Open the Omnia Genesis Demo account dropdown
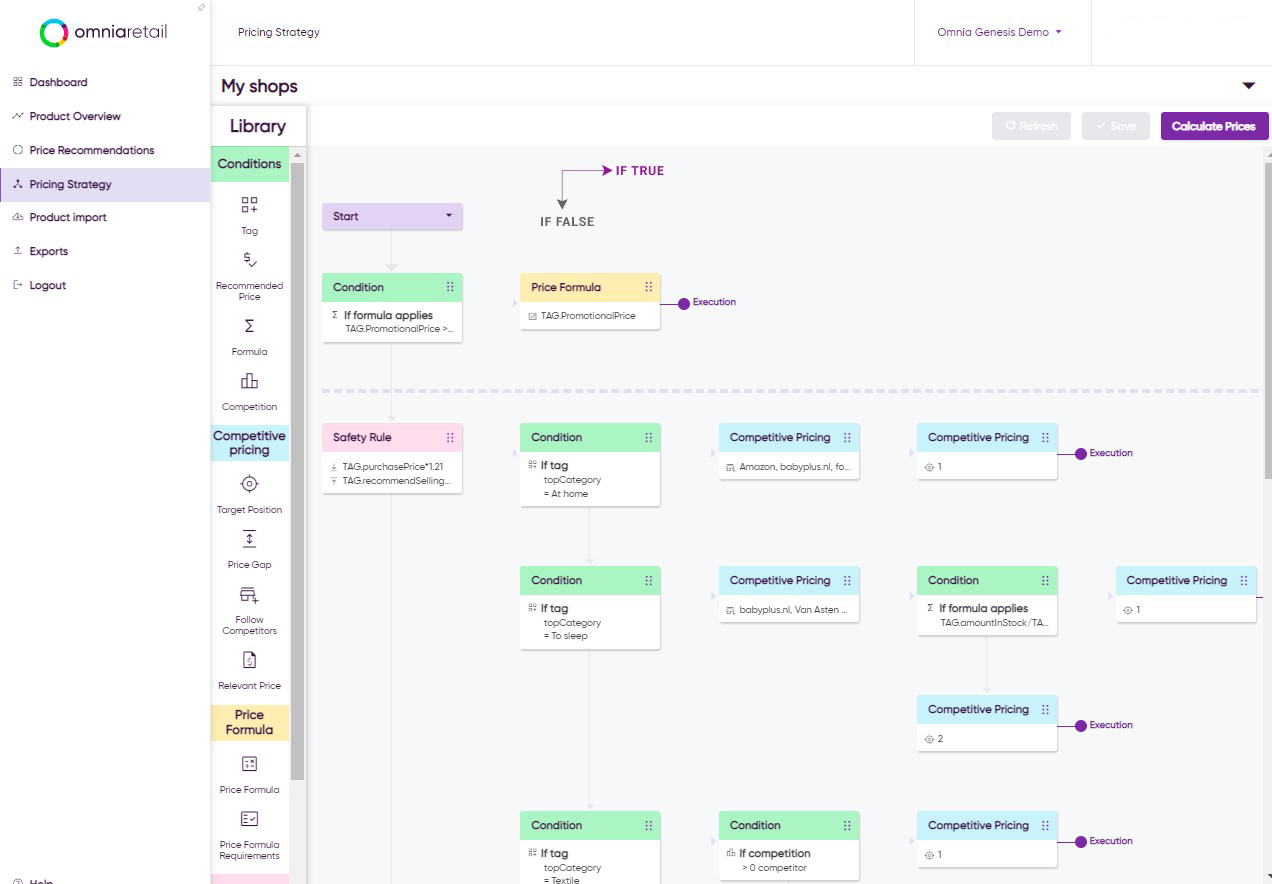Image resolution: width=1272 pixels, height=884 pixels. (999, 32)
